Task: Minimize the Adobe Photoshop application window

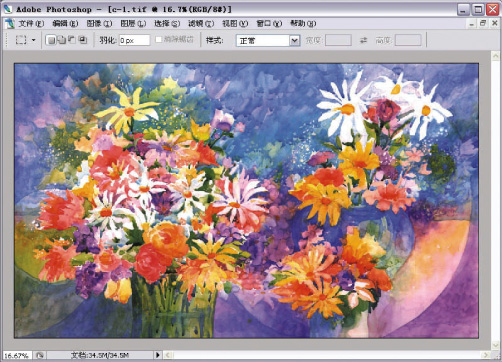Action: (463, 9)
